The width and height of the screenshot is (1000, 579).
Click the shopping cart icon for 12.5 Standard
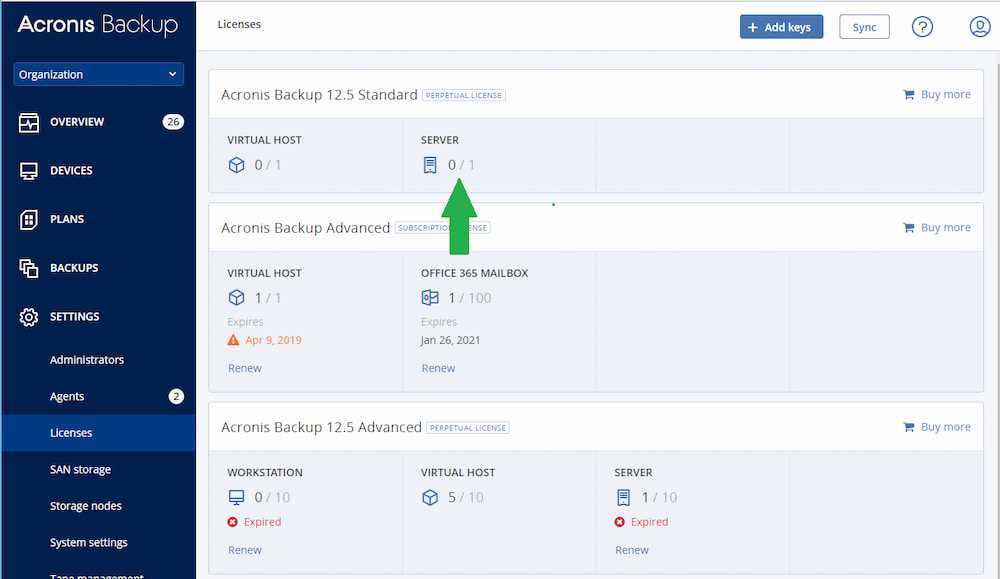coord(908,95)
